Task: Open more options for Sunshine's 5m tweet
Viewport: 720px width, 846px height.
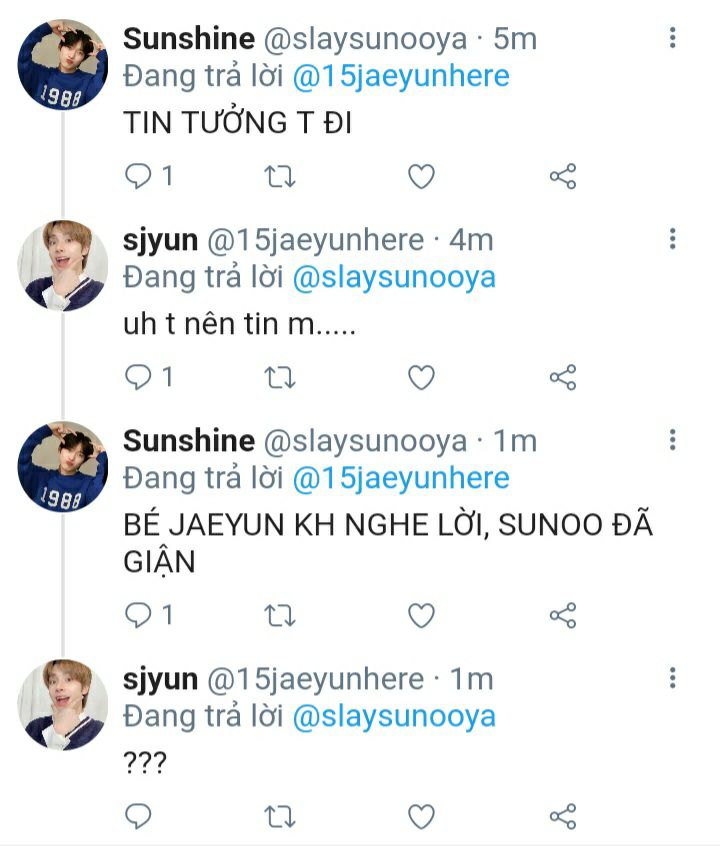Action: [673, 37]
